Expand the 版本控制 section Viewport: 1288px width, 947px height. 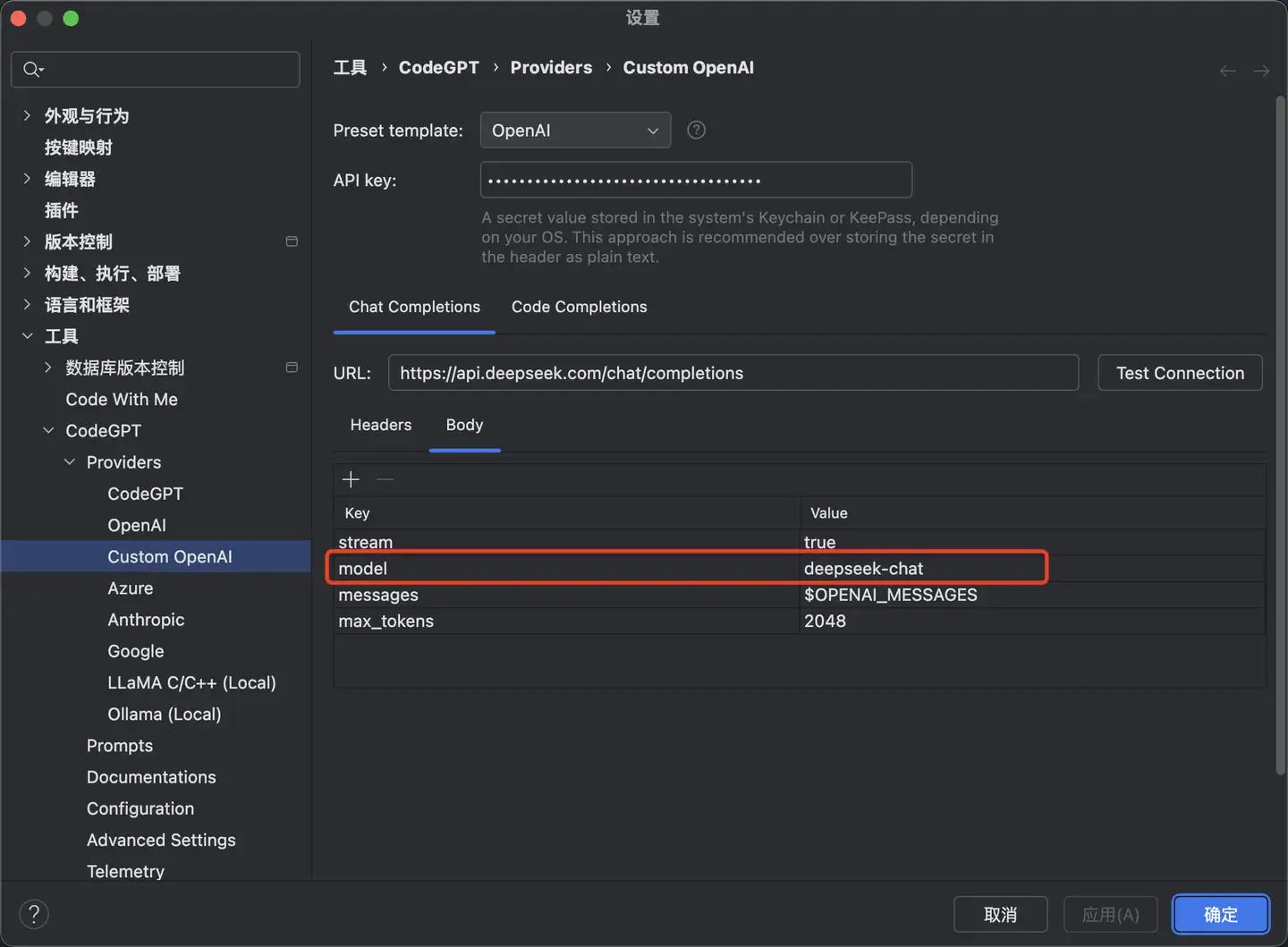(27, 241)
